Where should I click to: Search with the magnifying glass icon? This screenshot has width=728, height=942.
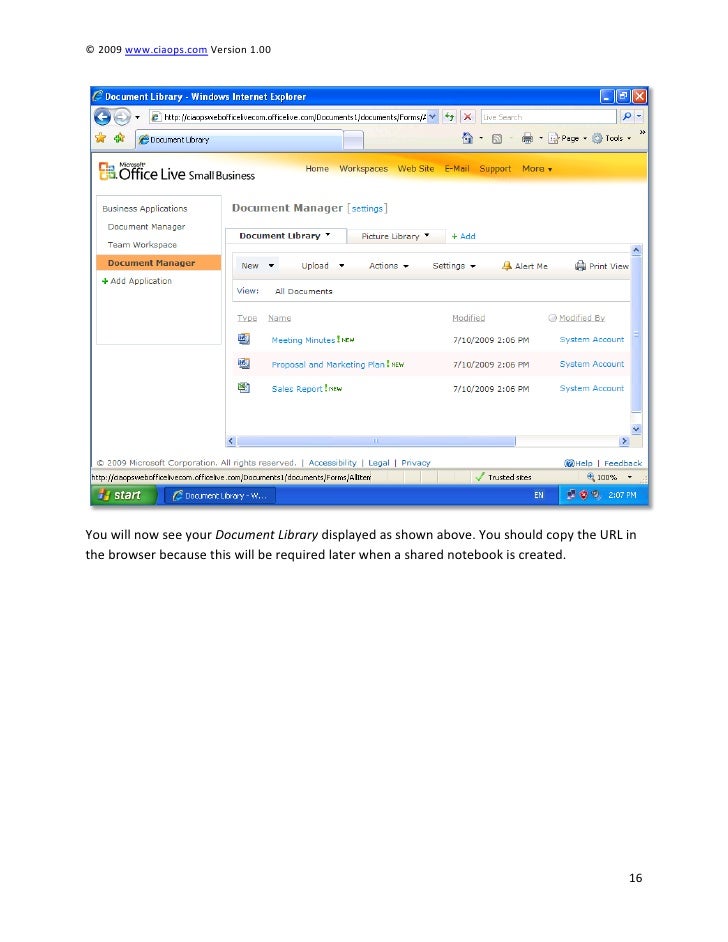point(626,117)
